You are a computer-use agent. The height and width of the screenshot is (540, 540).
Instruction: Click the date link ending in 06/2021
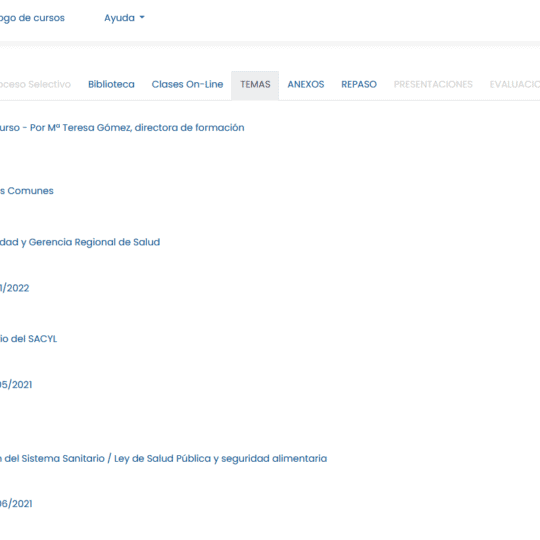pos(16,503)
